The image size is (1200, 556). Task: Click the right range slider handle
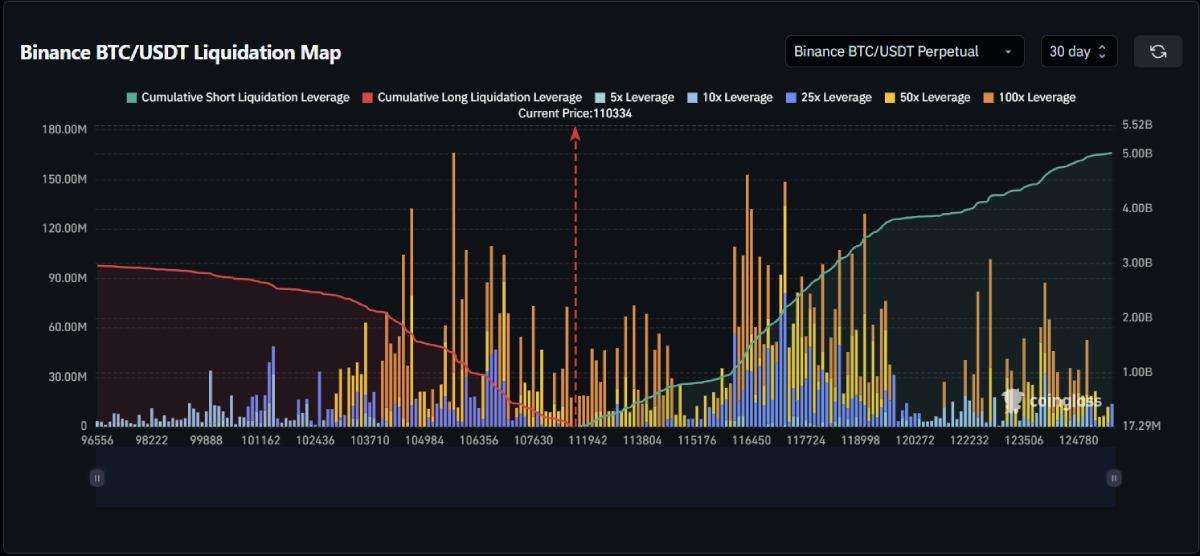[x=1113, y=478]
